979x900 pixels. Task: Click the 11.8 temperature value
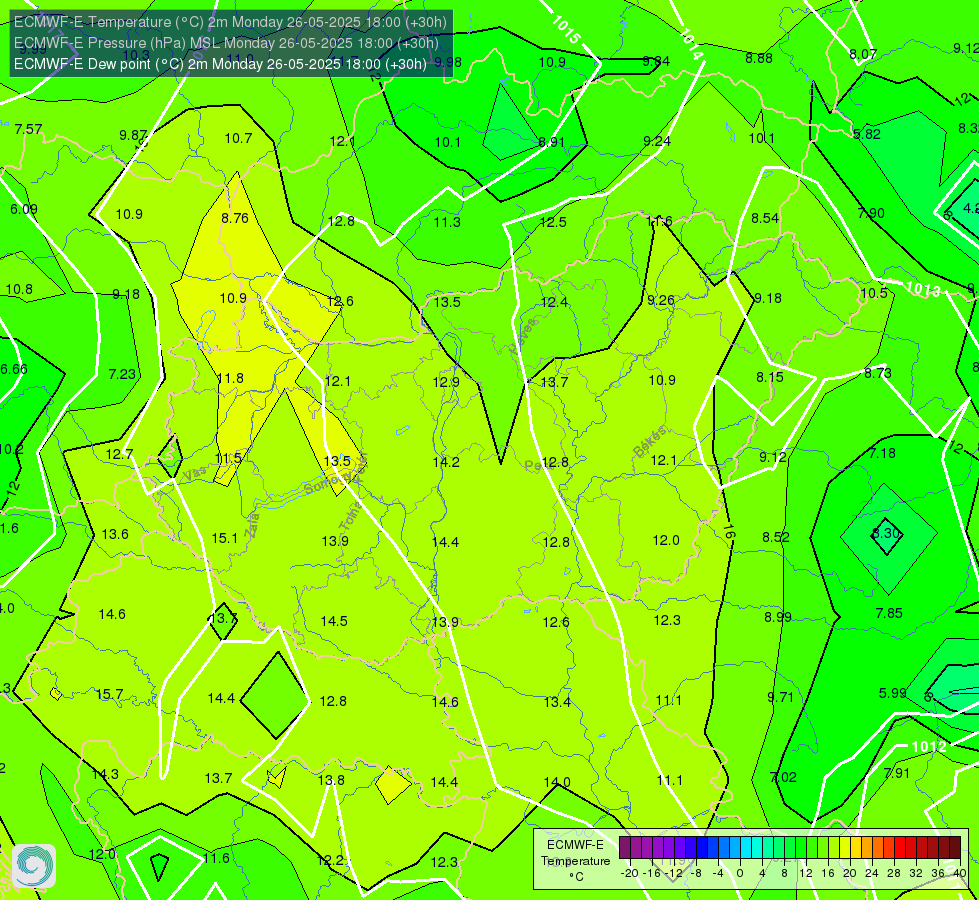pyautogui.click(x=230, y=378)
